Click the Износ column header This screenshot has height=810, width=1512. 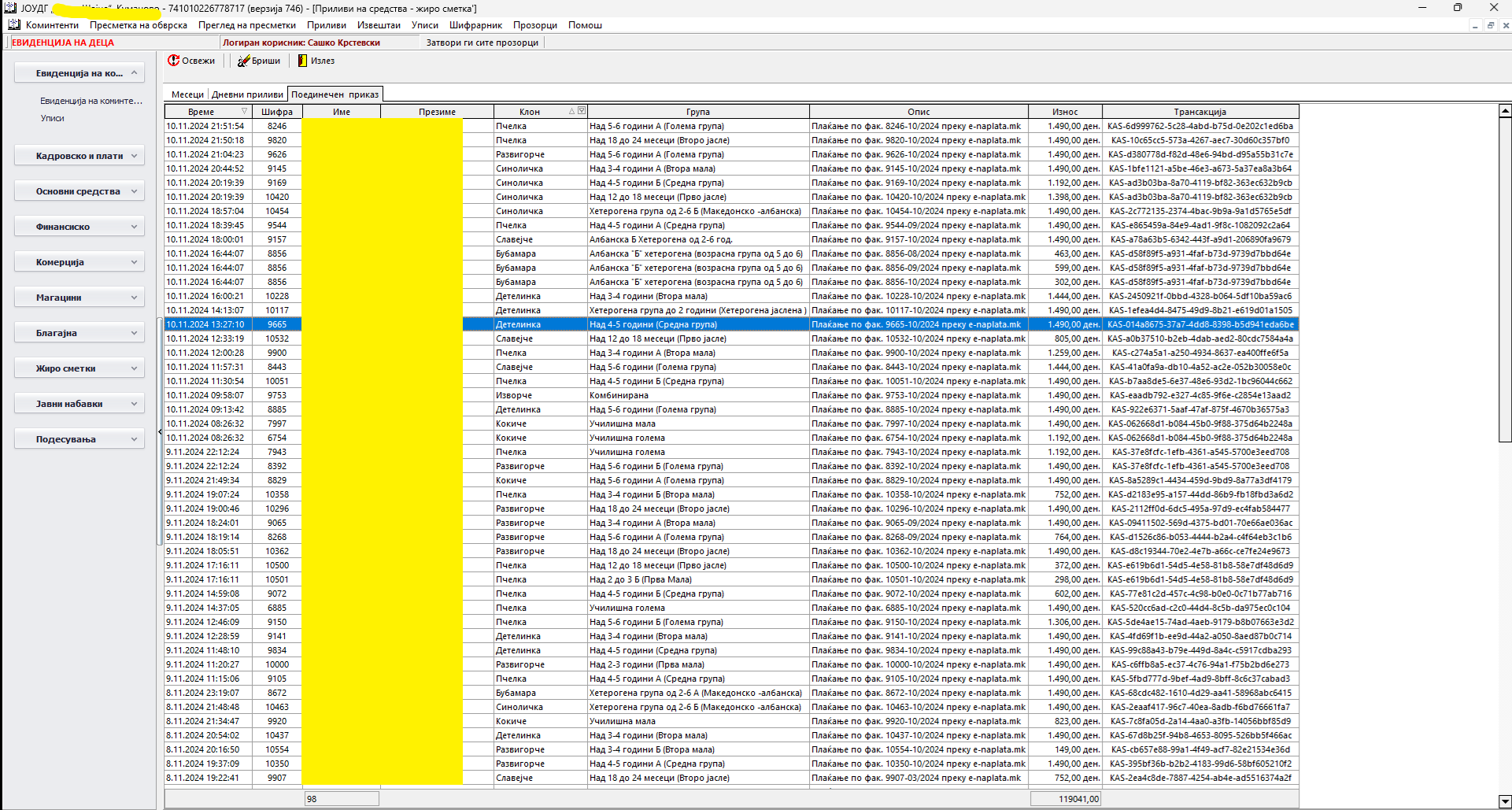[x=1065, y=112]
